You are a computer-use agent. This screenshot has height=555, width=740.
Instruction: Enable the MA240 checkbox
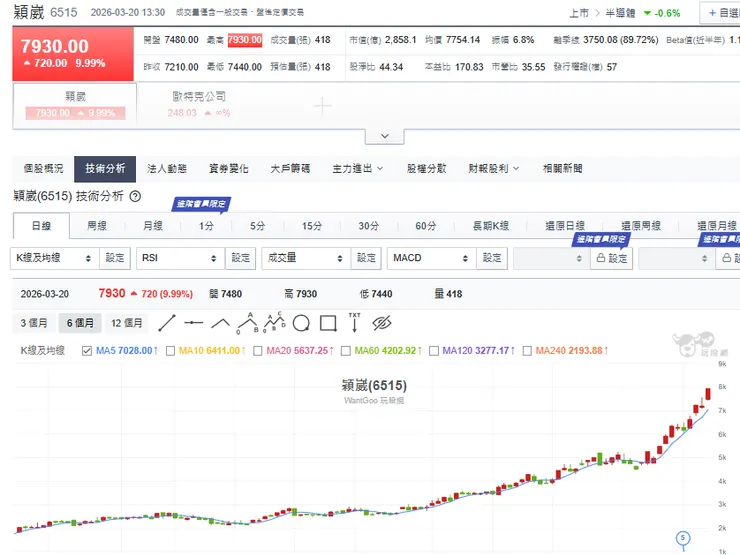[x=527, y=351]
